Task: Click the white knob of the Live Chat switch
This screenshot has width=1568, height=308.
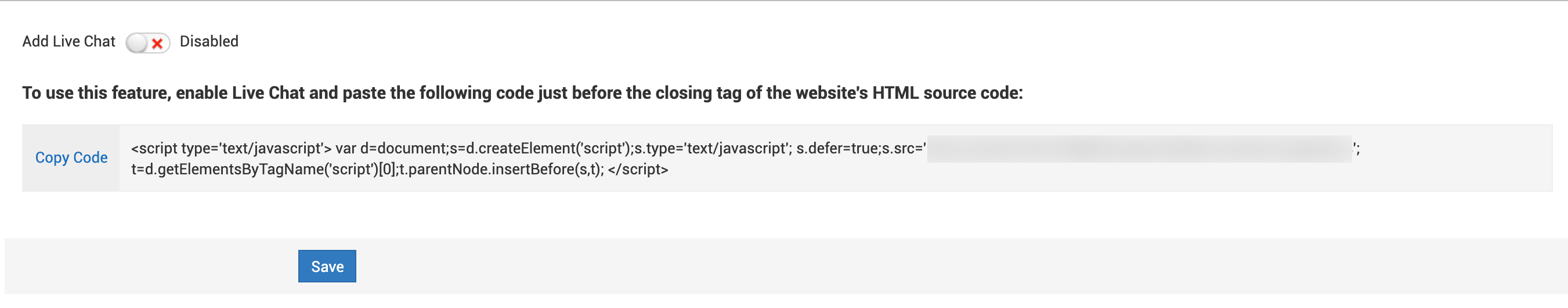Action: (137, 42)
